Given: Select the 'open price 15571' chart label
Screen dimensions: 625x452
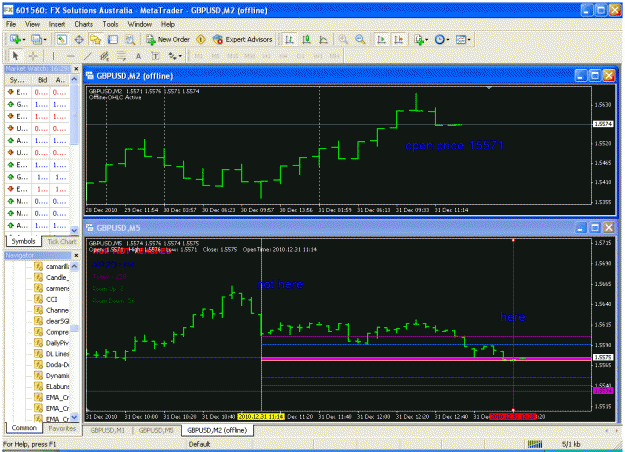Looking at the screenshot, I should pyautogui.click(x=454, y=145).
